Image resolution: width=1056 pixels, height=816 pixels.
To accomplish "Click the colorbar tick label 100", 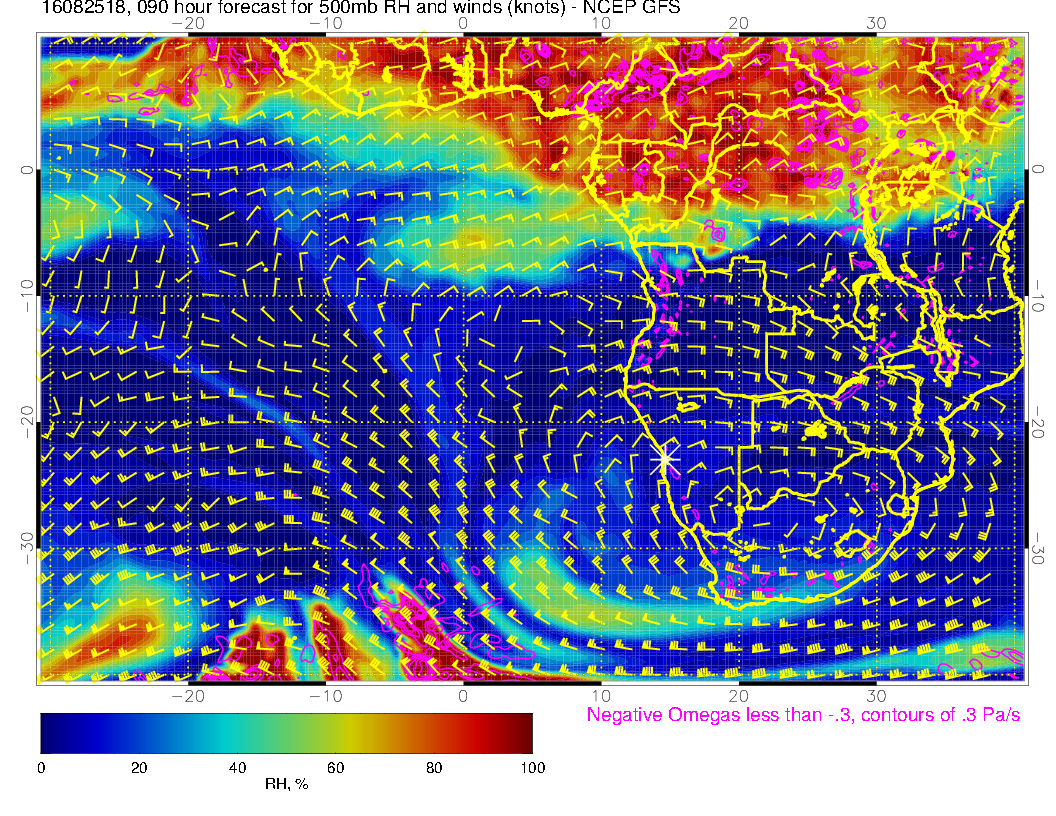I will tap(532, 768).
